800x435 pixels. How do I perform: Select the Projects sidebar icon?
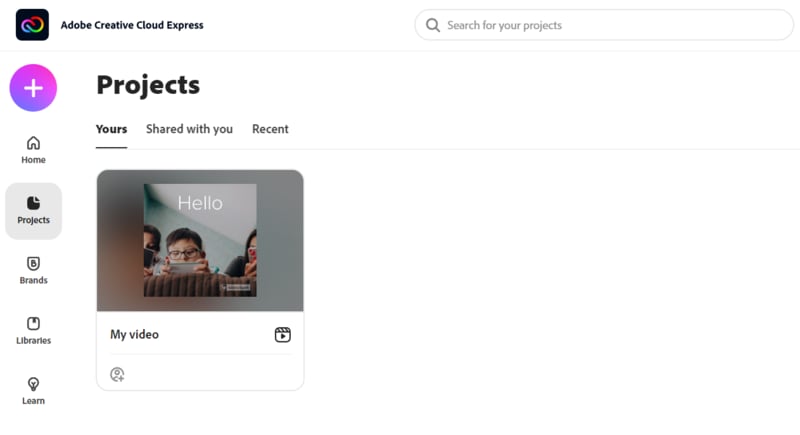(x=33, y=203)
